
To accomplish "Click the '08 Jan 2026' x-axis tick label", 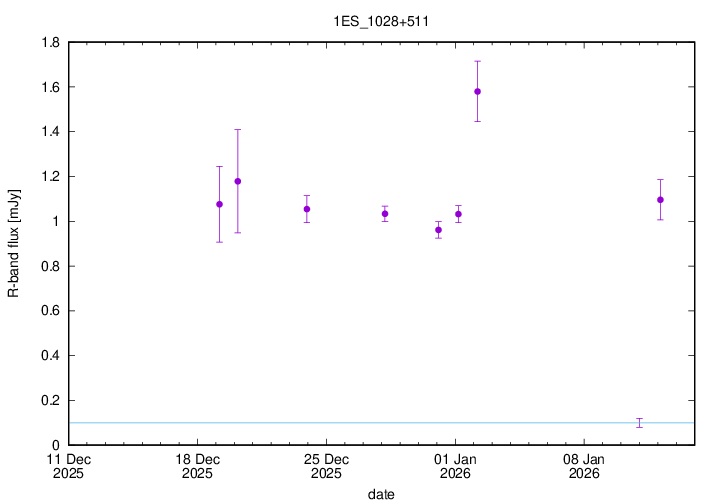I will click(x=584, y=466).
